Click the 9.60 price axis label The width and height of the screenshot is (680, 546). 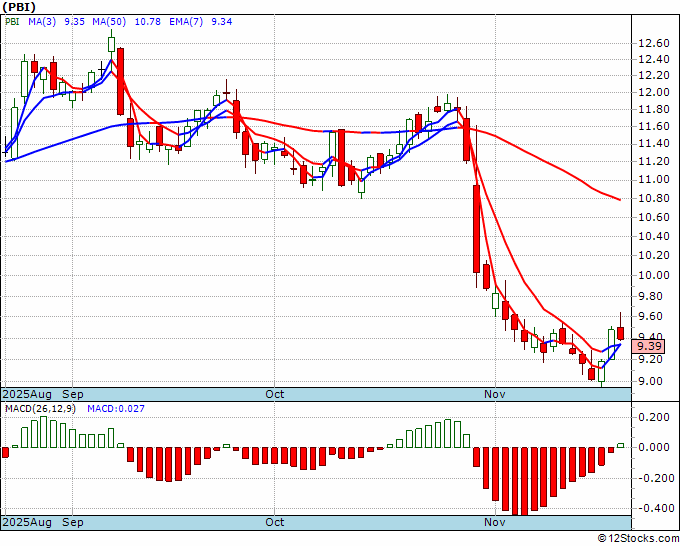click(651, 317)
